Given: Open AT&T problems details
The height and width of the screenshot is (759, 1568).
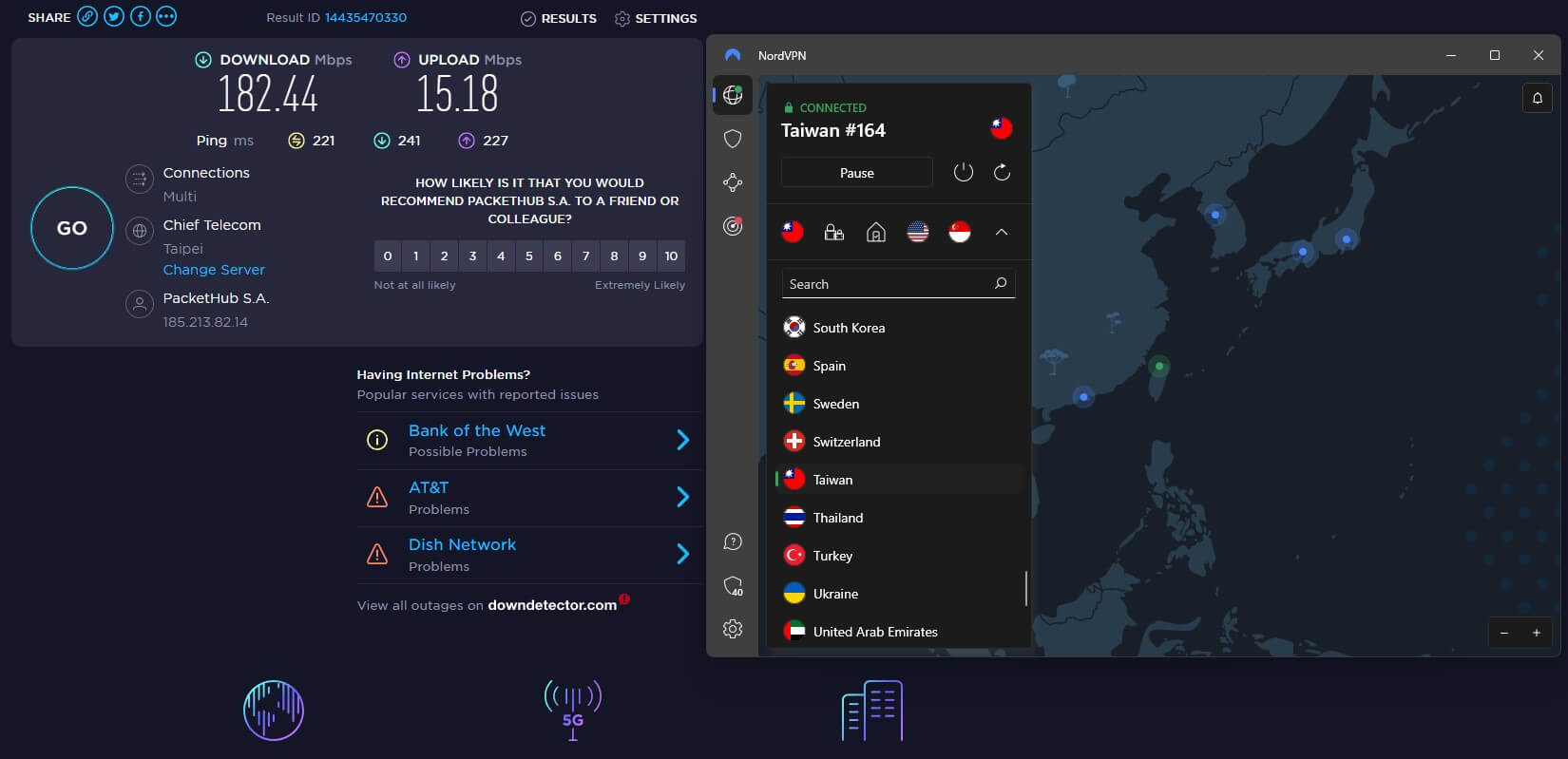Looking at the screenshot, I should point(529,498).
